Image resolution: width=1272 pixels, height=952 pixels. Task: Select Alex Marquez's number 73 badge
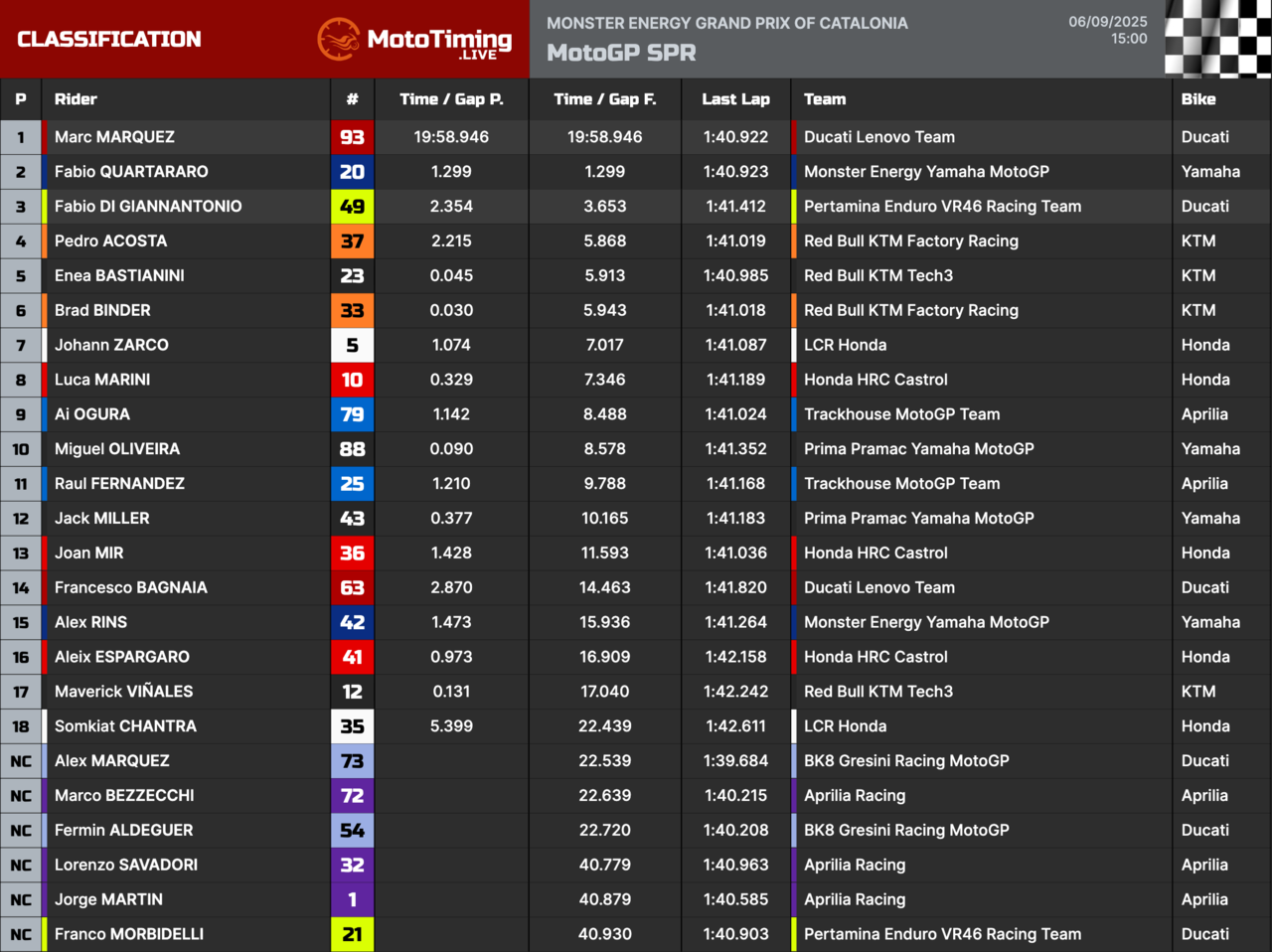[353, 761]
